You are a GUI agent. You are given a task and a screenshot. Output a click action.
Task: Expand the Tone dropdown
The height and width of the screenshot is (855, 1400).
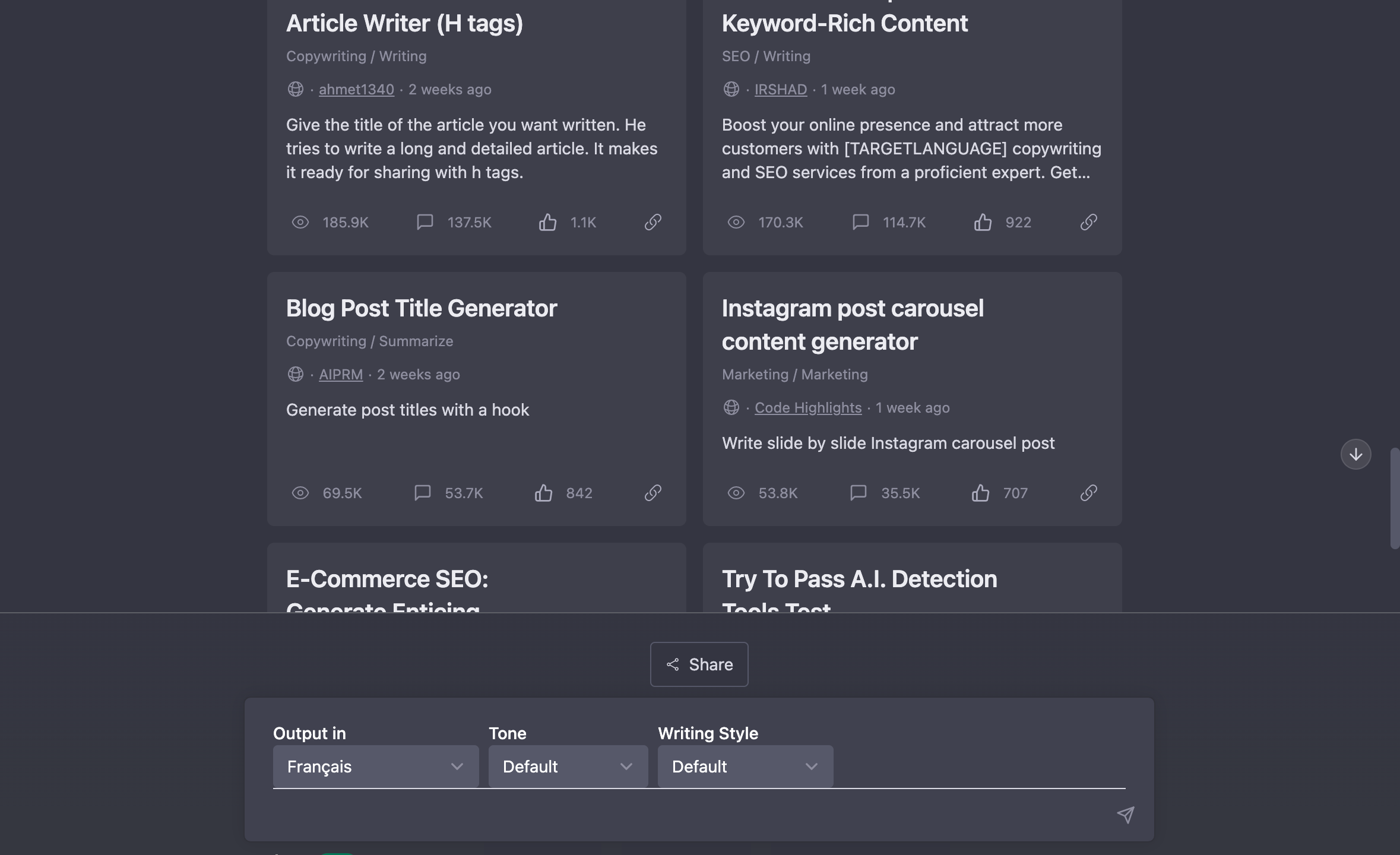568,767
